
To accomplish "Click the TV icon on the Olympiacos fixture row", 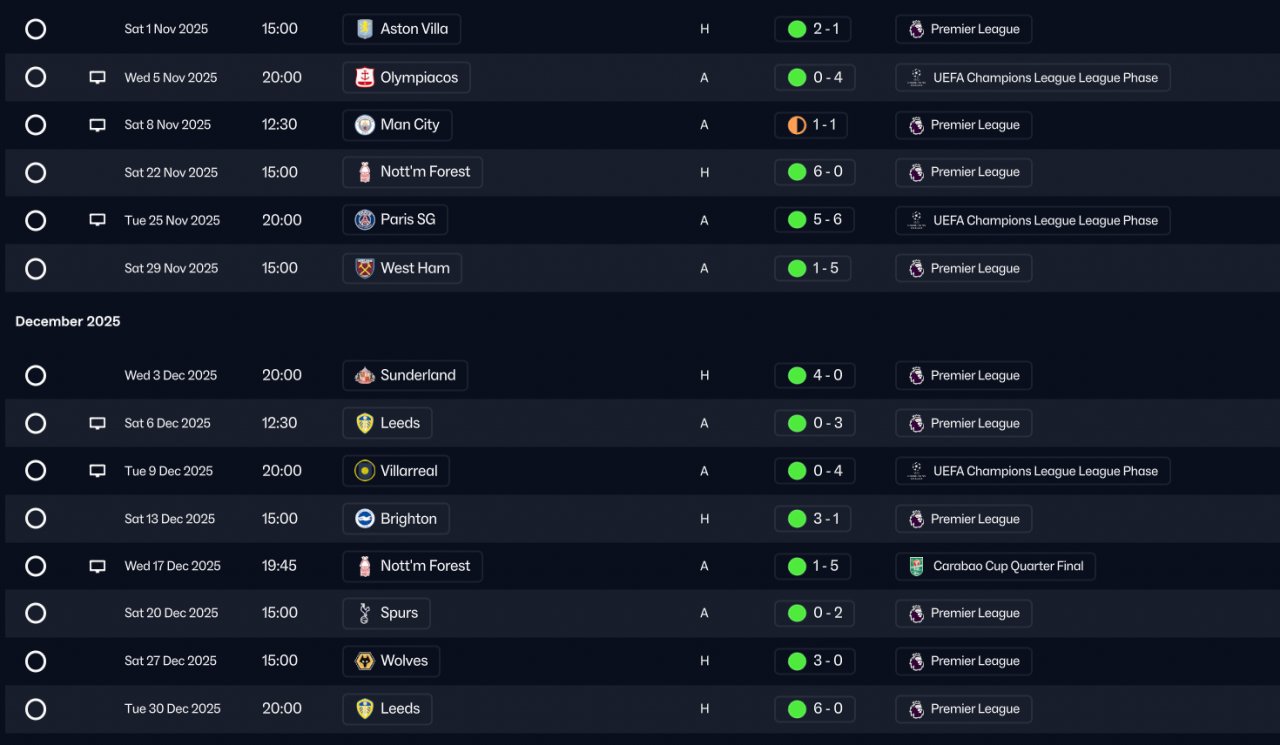I will 97,77.
